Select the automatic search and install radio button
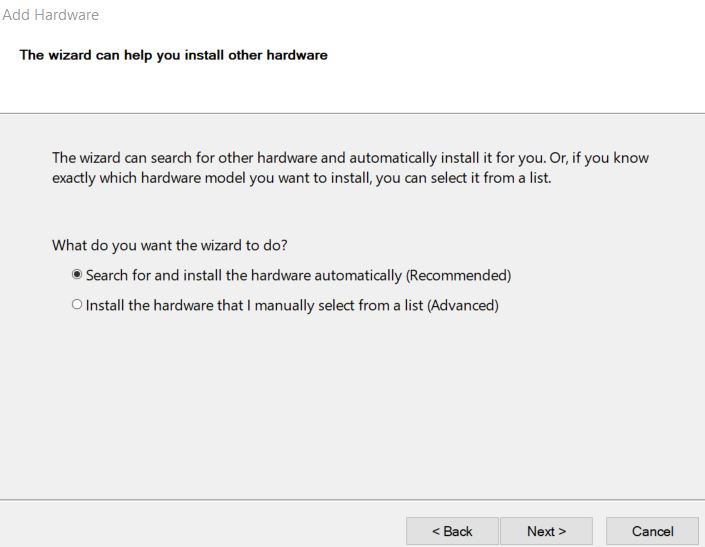Screen dimensions: 705x547 (77, 274)
